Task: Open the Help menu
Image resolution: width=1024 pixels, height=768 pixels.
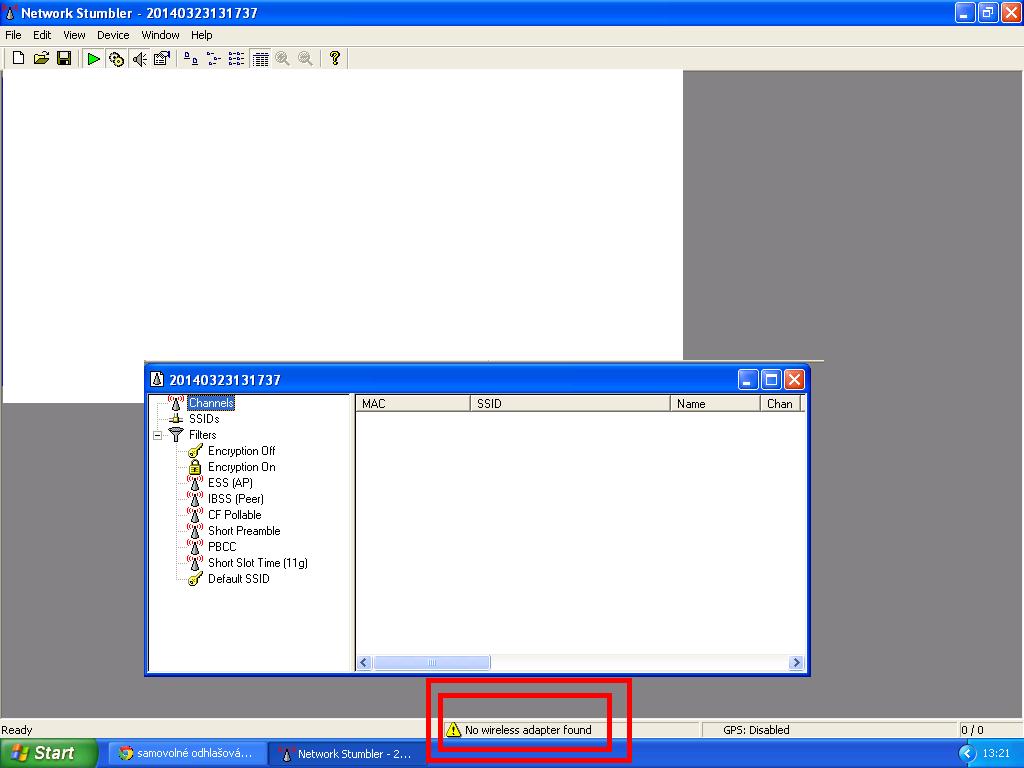Action: tap(201, 35)
